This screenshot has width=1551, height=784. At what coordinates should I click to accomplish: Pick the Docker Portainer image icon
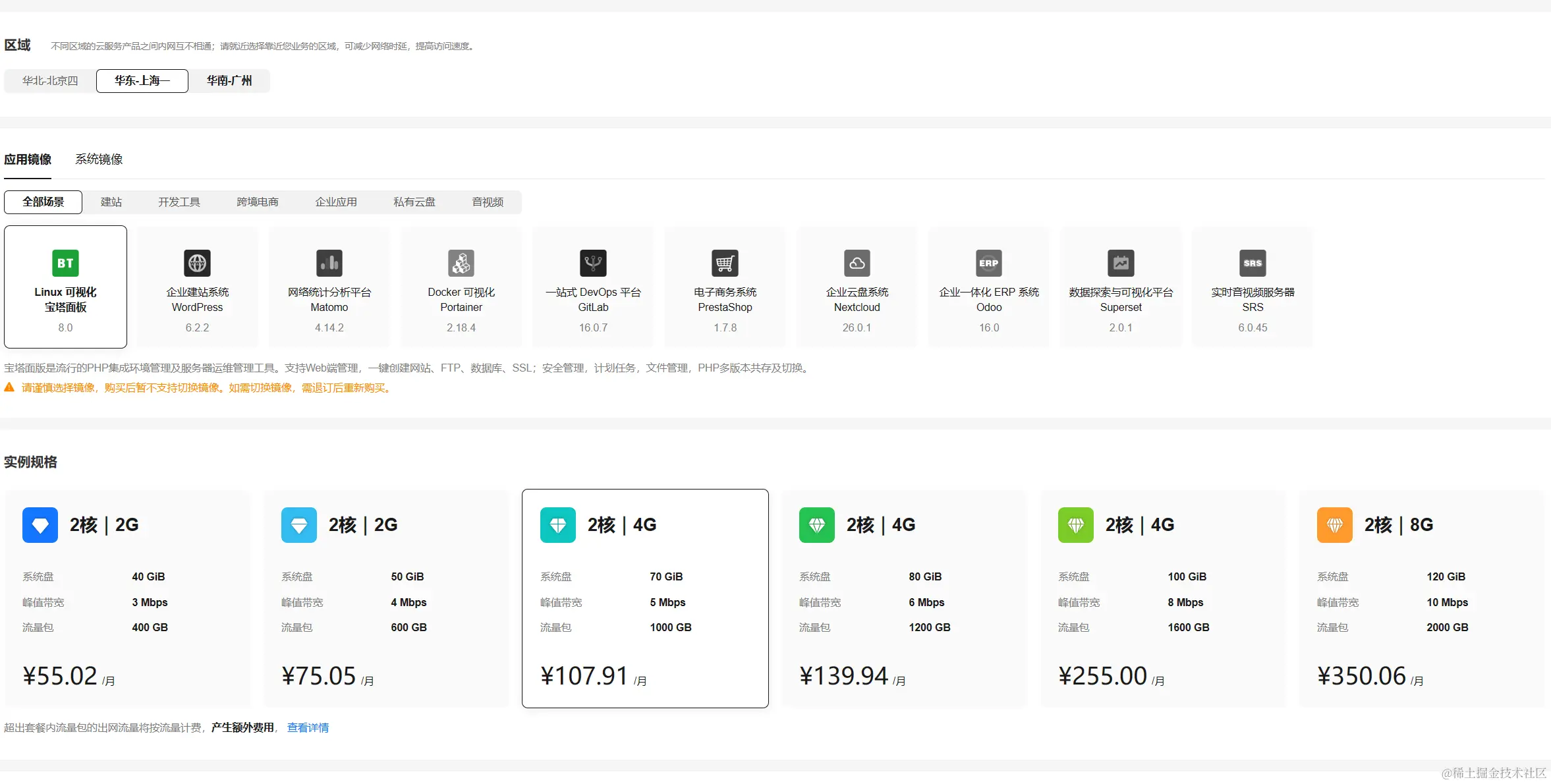point(461,264)
